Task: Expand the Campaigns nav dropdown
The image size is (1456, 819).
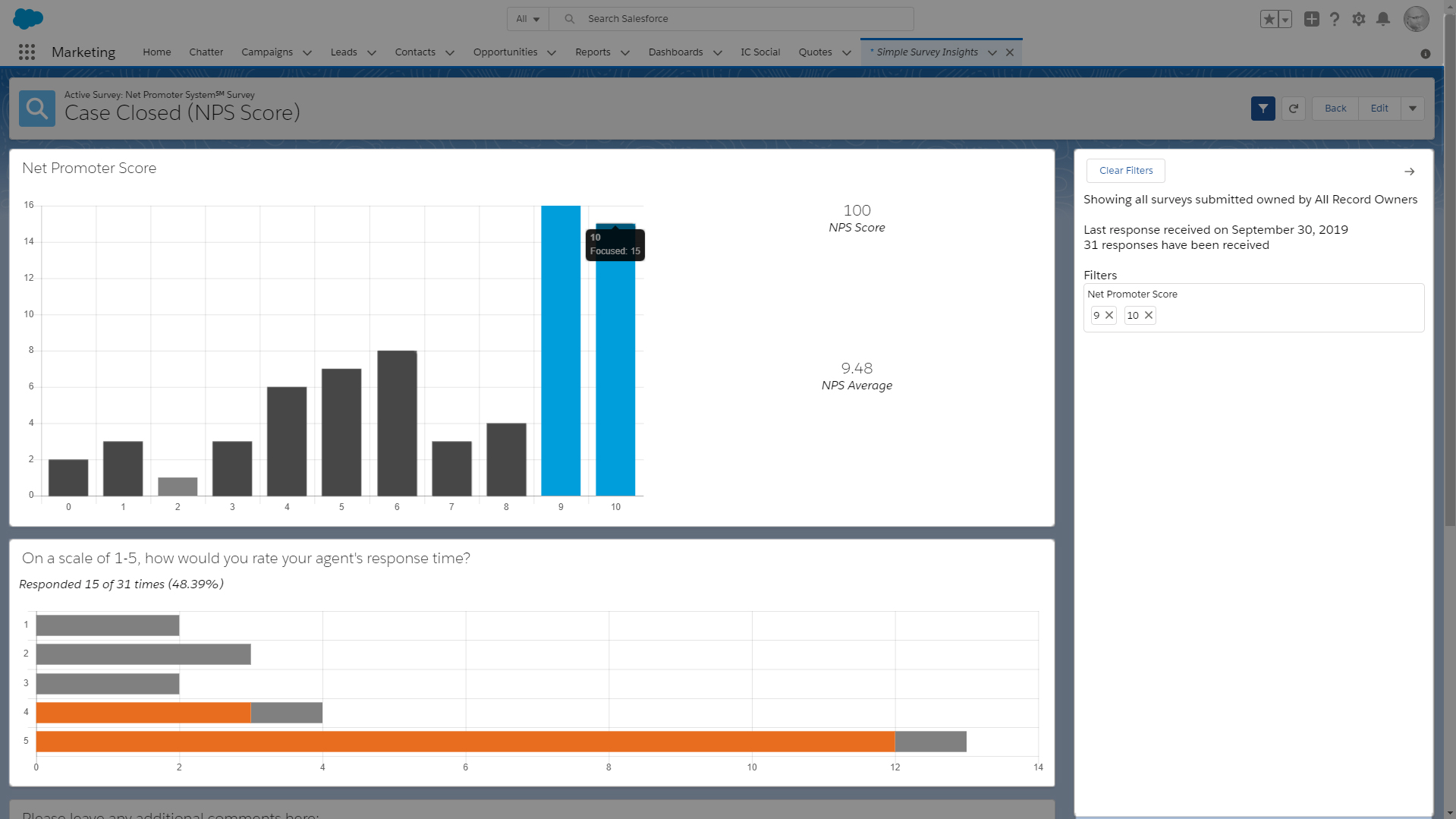Action: (x=307, y=52)
